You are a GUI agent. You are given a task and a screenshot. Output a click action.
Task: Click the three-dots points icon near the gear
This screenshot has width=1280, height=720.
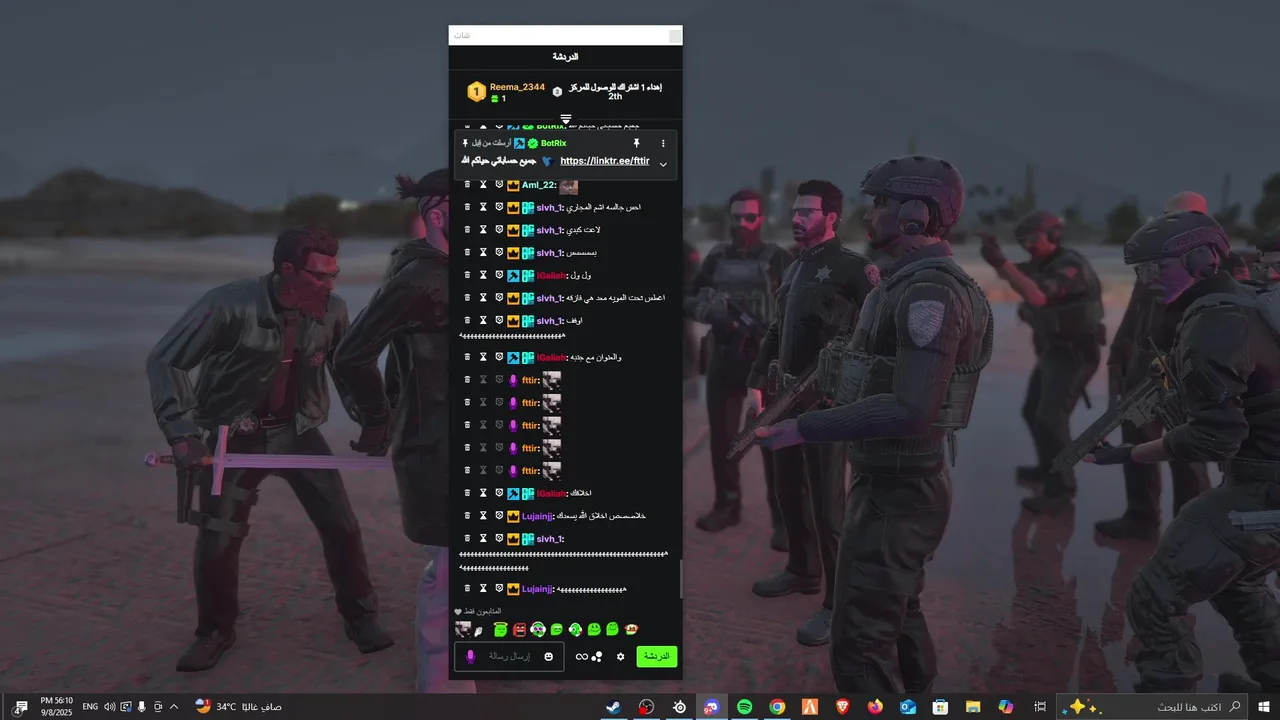[x=597, y=656]
